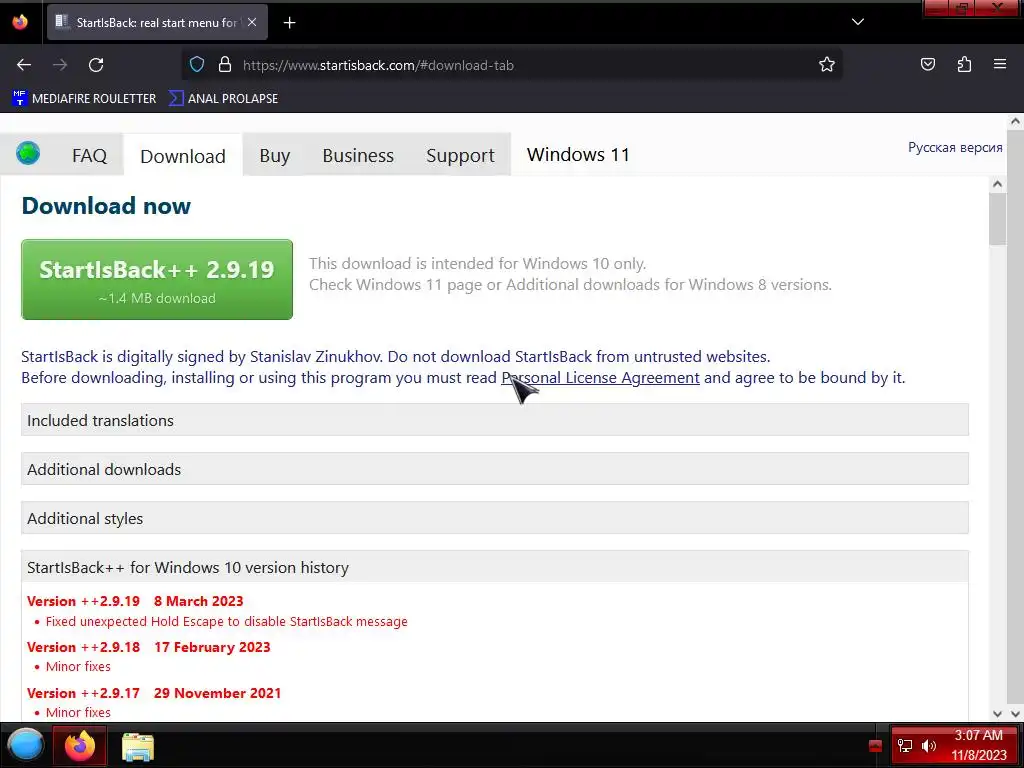Click the Firefox back arrow
This screenshot has height=768, width=1024.
(x=24, y=65)
